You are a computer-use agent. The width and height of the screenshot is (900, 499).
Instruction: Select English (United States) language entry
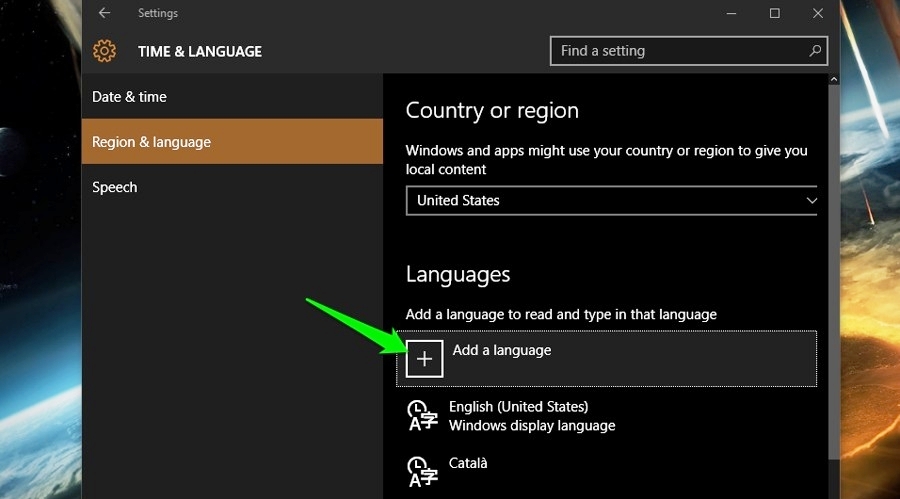click(x=606, y=416)
